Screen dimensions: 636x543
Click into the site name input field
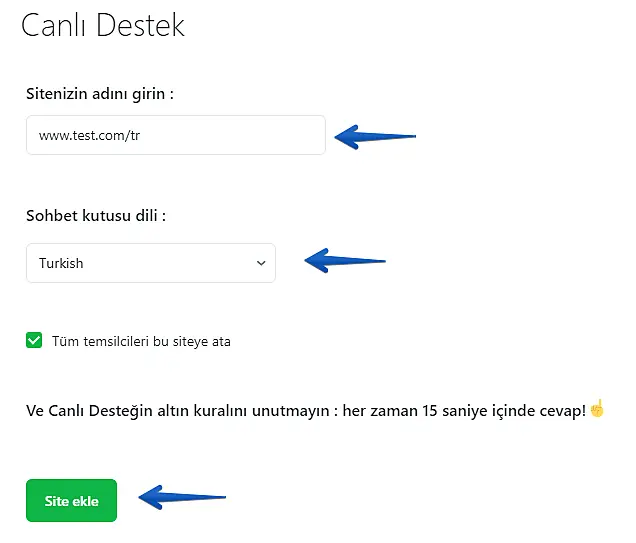pos(175,135)
